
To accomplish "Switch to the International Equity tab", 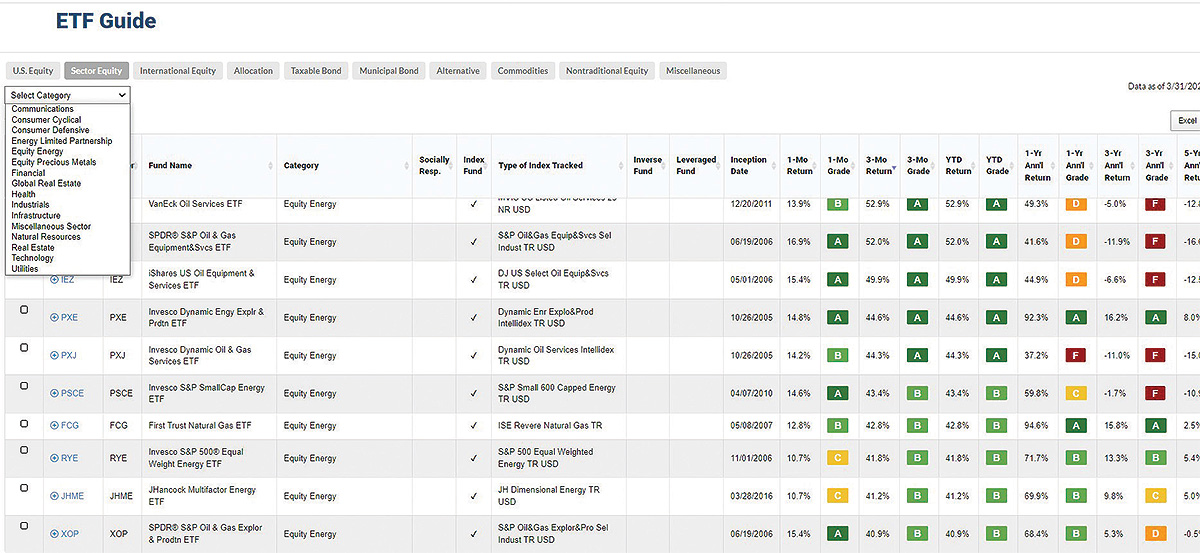I will tap(178, 71).
